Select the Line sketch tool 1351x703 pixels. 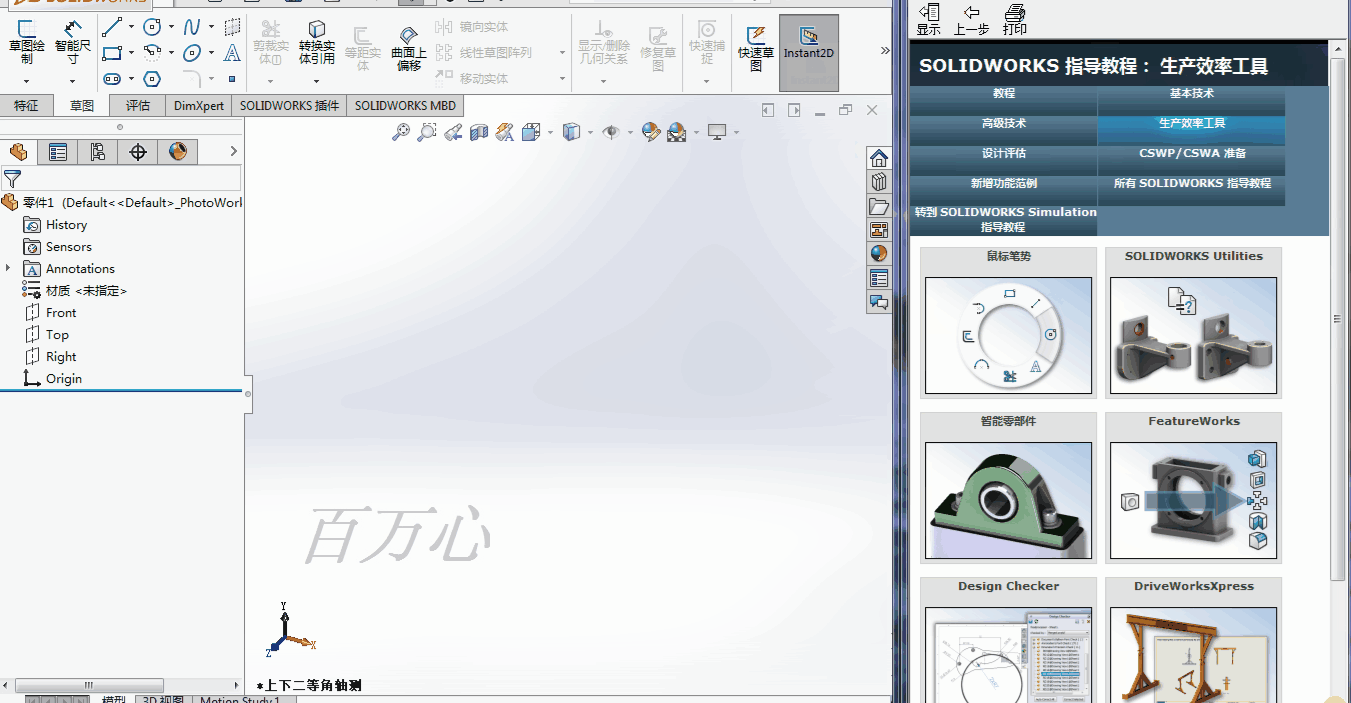click(112, 27)
